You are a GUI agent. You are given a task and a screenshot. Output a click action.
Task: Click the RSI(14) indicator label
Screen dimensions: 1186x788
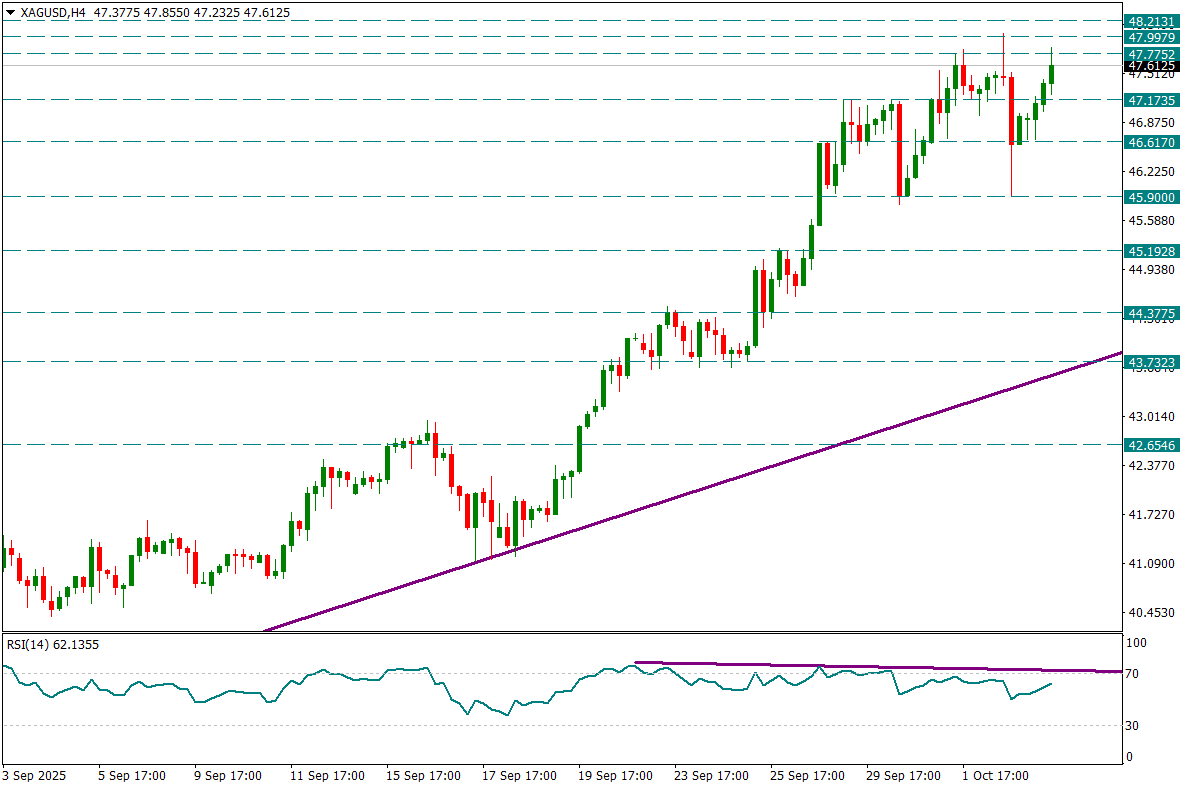53,644
